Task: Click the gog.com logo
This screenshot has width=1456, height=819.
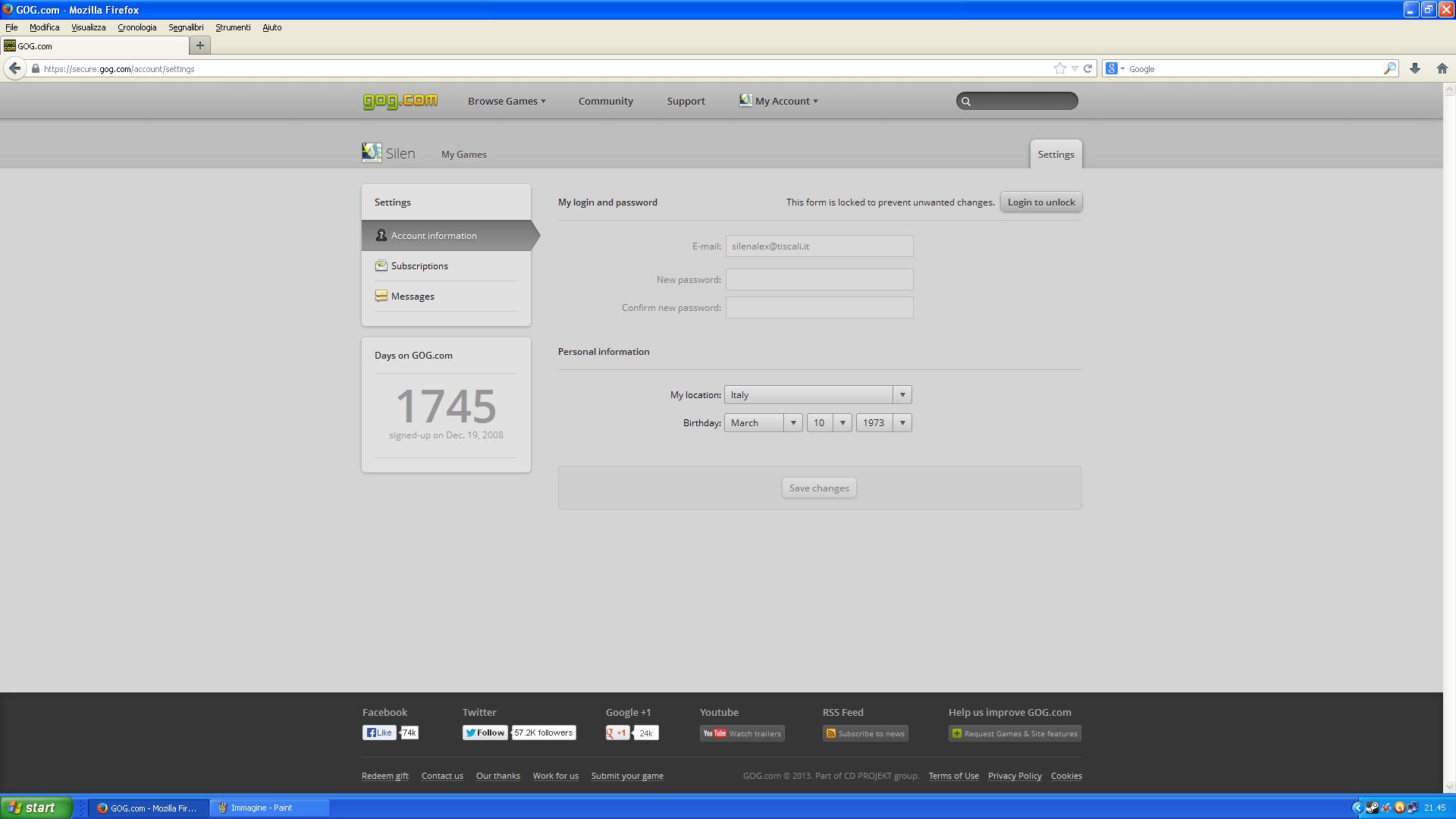Action: (x=400, y=101)
